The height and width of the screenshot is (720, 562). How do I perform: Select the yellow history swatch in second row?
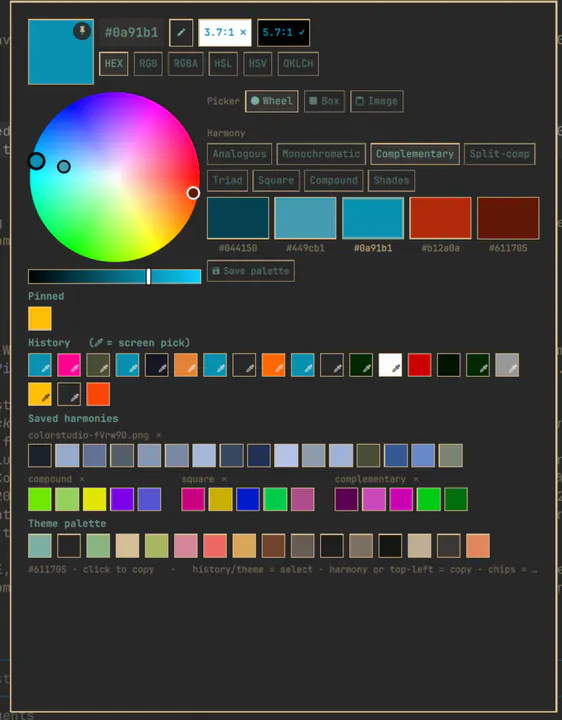pos(40,394)
